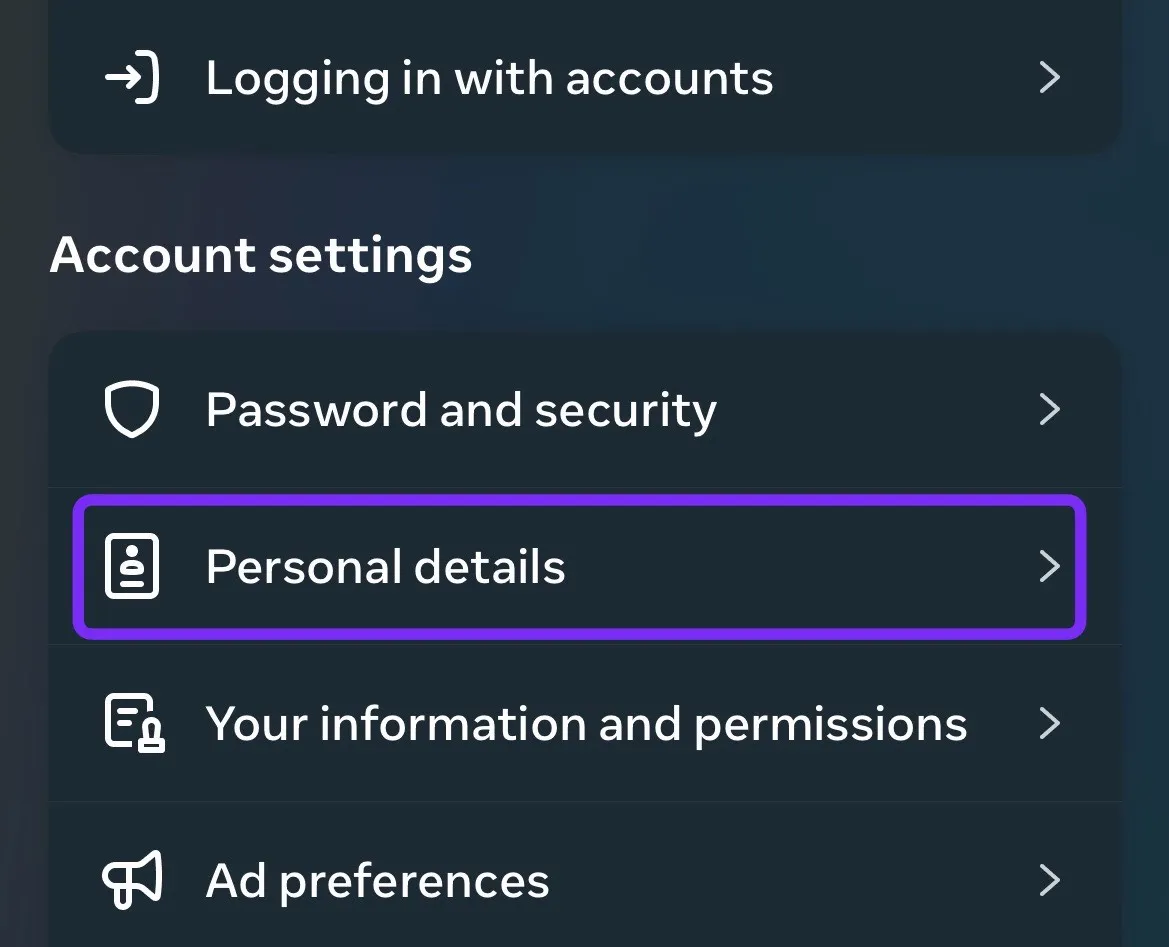Screen dimensions: 1169x947
Task: Tap the word "permissions" in the information row
Action: pyautogui.click(x=830, y=724)
